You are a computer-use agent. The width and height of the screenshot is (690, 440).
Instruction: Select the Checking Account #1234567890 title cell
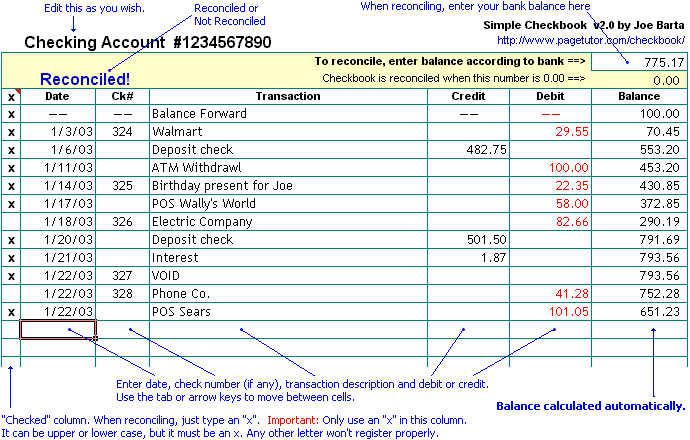point(147,43)
